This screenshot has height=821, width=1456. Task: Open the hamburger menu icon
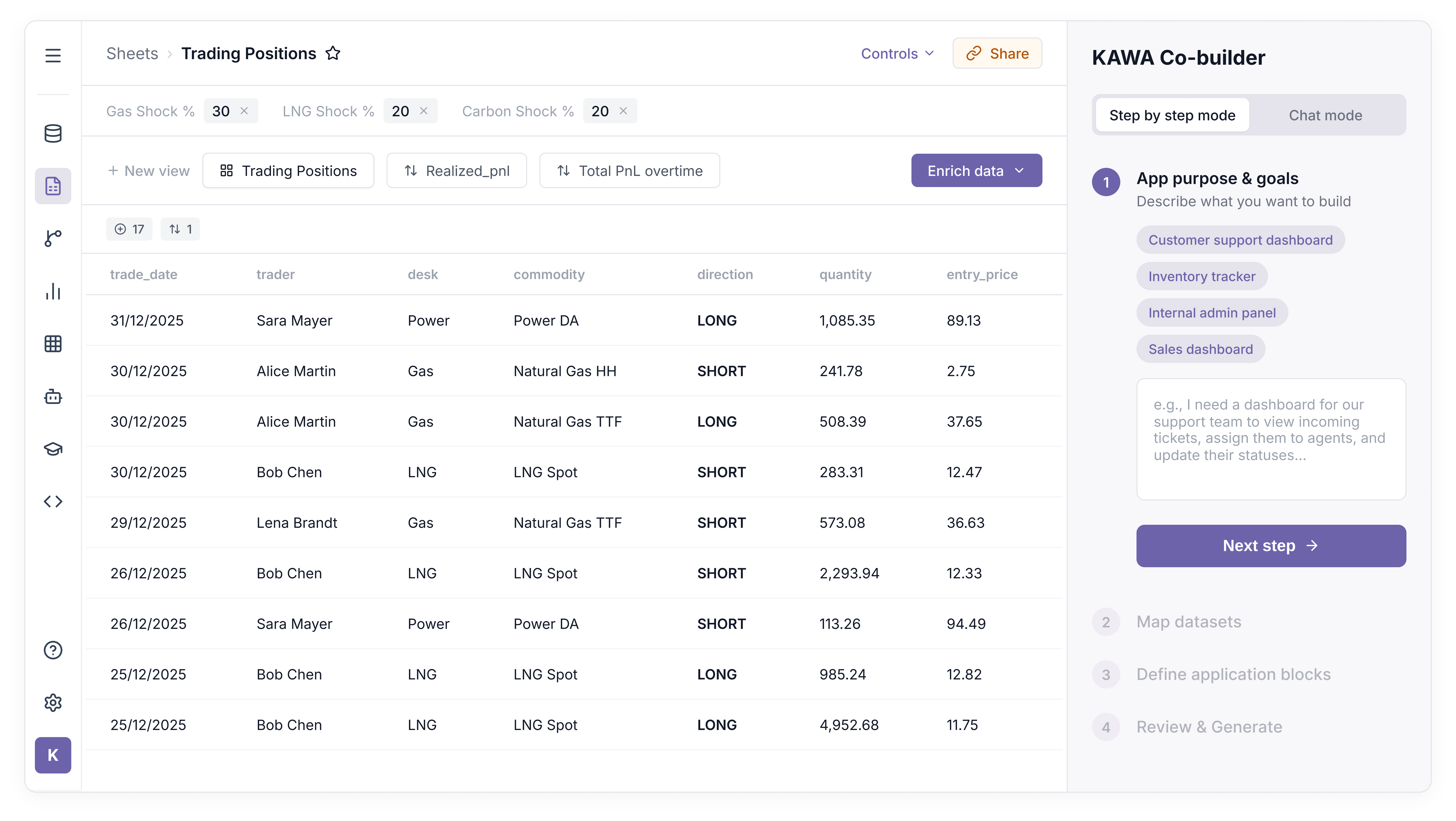coord(53,55)
